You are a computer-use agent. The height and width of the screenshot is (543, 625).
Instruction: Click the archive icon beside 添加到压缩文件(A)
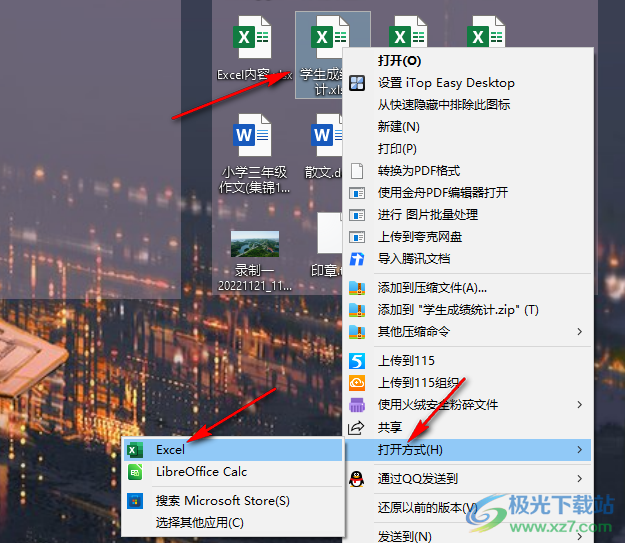point(357,288)
